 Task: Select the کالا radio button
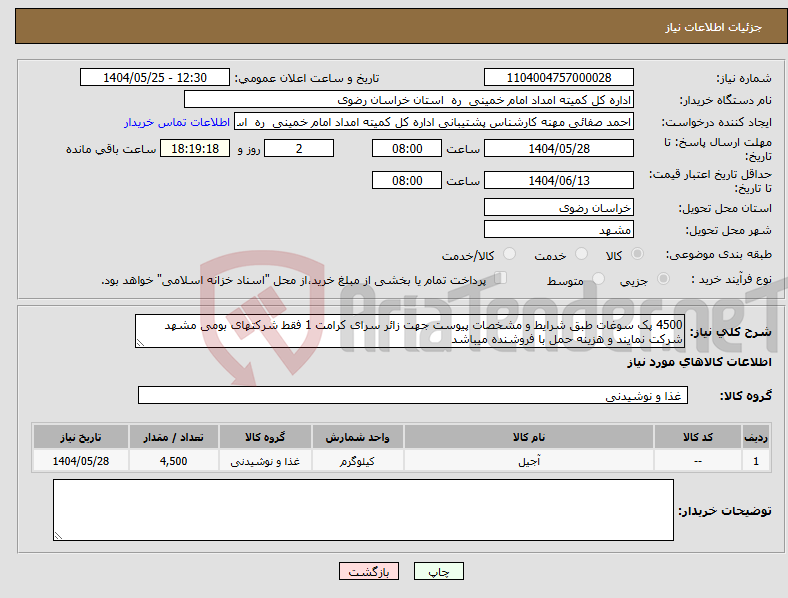pyautogui.click(x=637, y=254)
